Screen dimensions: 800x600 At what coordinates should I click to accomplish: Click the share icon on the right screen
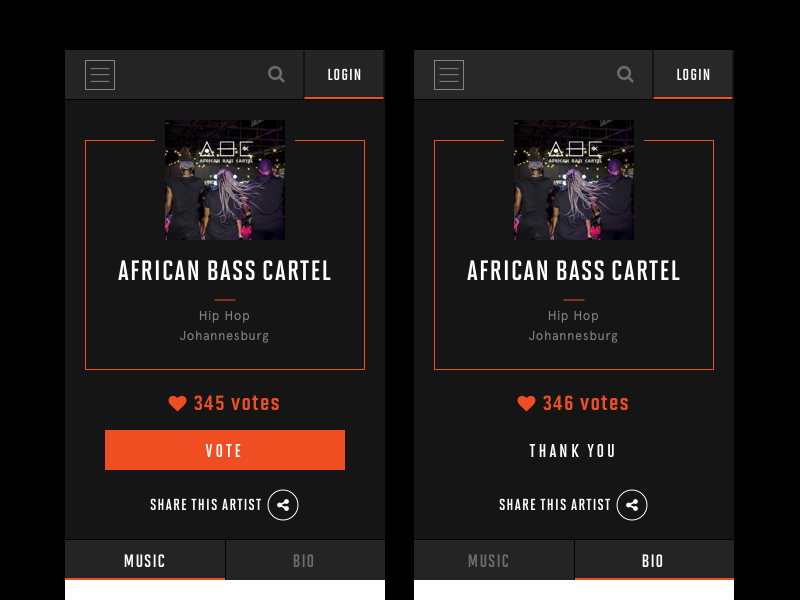pyautogui.click(x=632, y=505)
